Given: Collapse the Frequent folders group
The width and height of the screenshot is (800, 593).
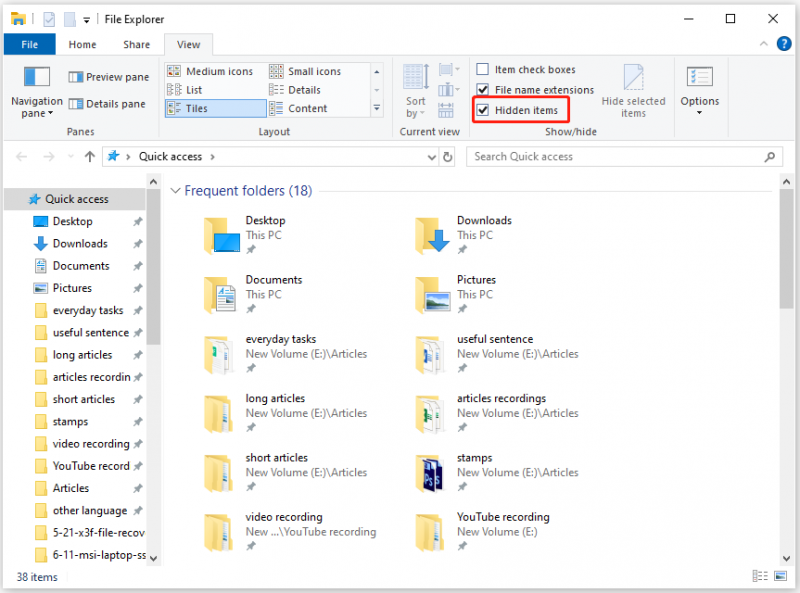Looking at the screenshot, I should coord(175,191).
